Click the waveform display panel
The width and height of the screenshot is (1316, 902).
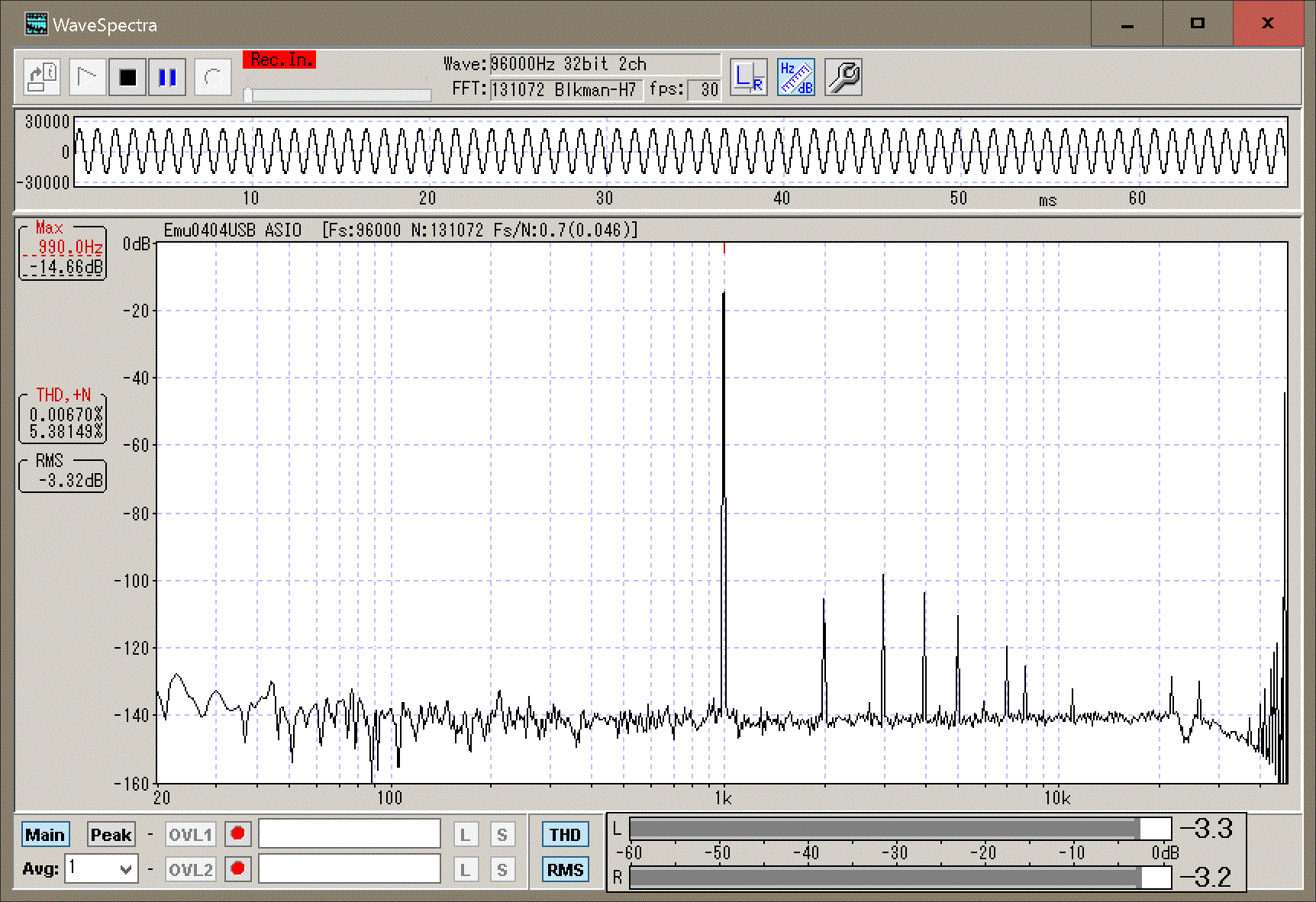coord(681,151)
